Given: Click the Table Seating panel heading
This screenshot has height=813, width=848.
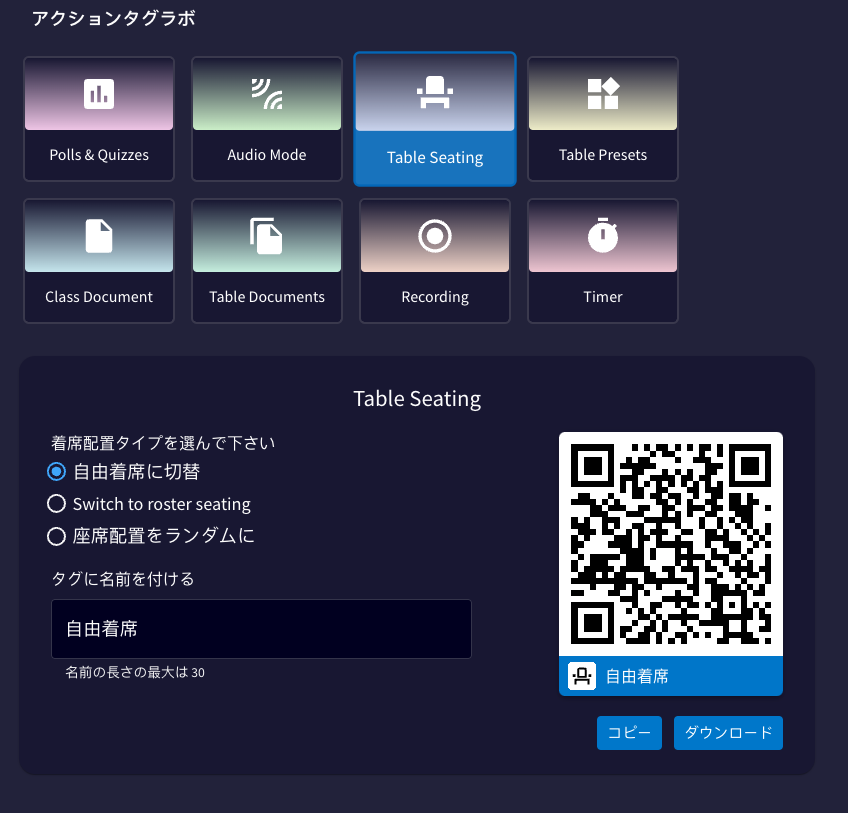Looking at the screenshot, I should pos(417,399).
